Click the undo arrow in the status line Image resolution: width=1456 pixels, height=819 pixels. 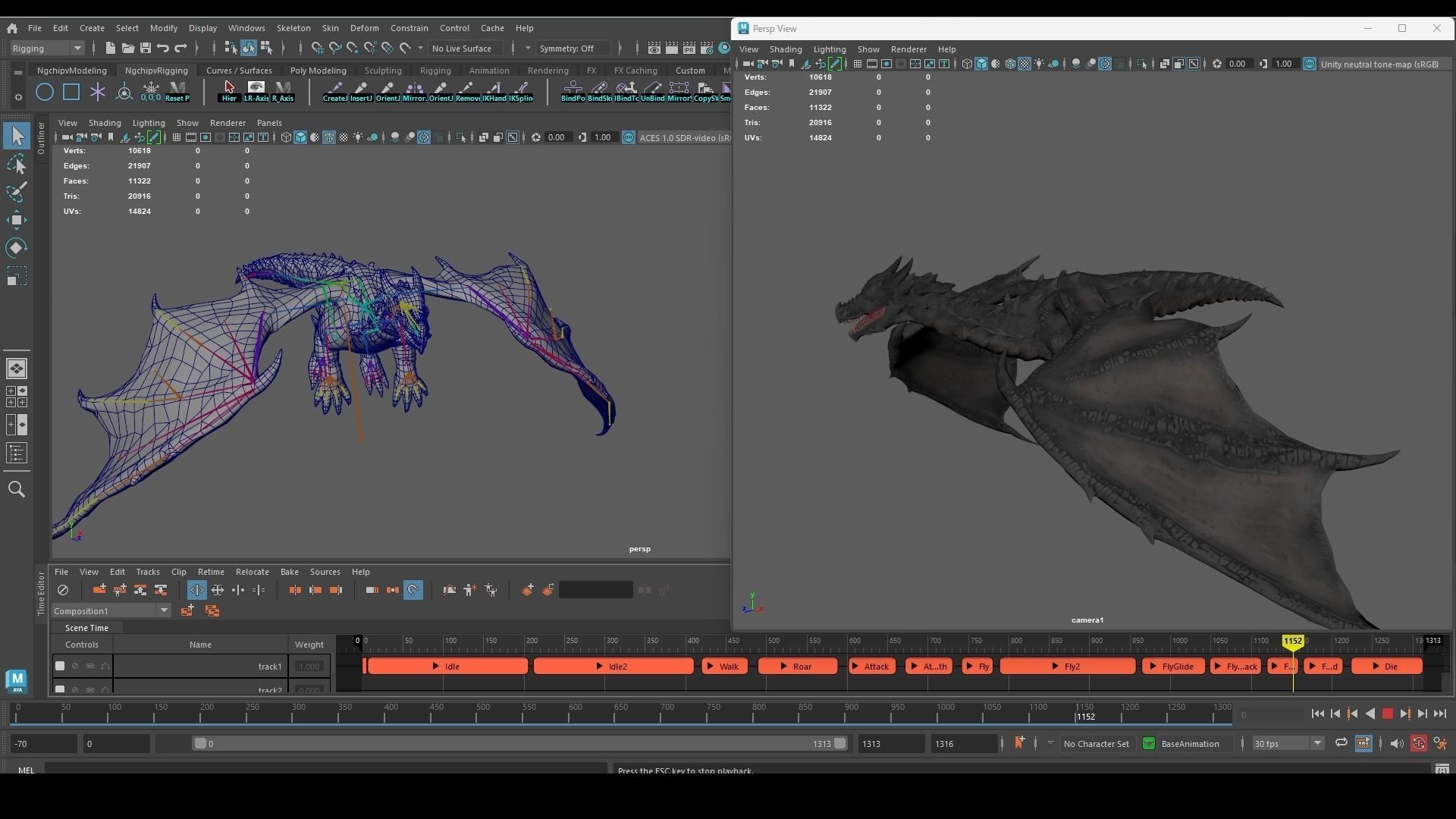(x=163, y=48)
